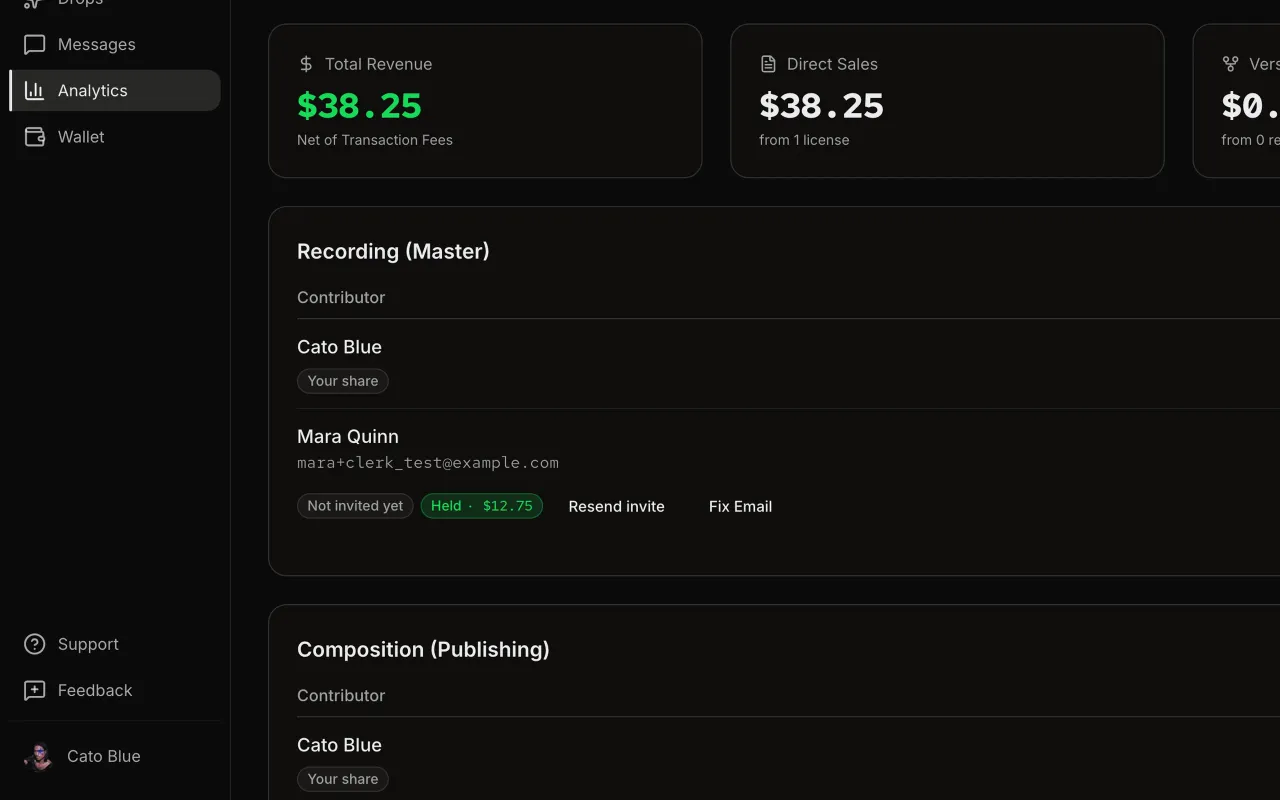Screen dimensions: 1280x800
Task: Click the Recording (Master) heading
Action: (x=393, y=251)
